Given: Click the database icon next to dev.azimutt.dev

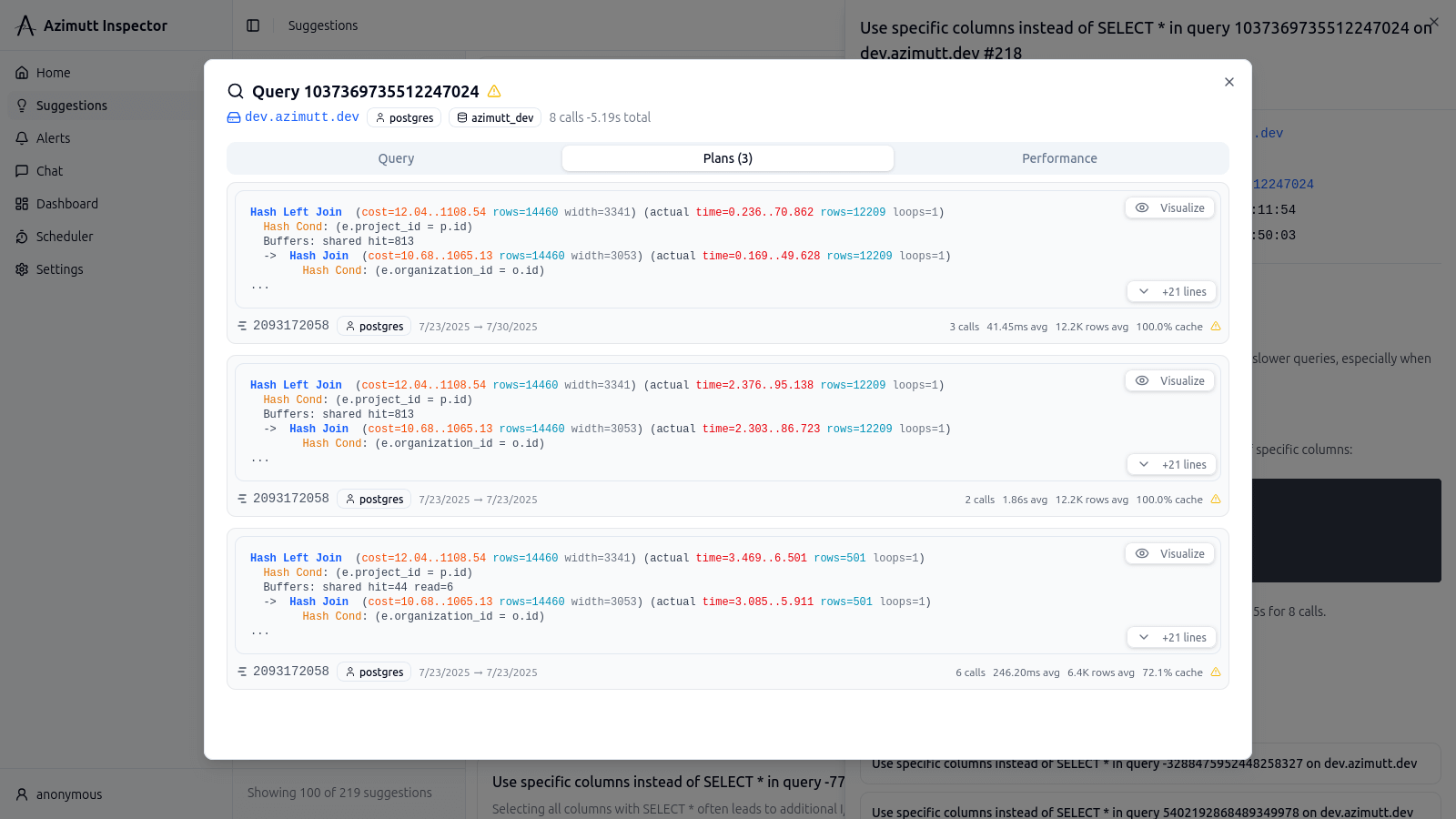Looking at the screenshot, I should [234, 117].
